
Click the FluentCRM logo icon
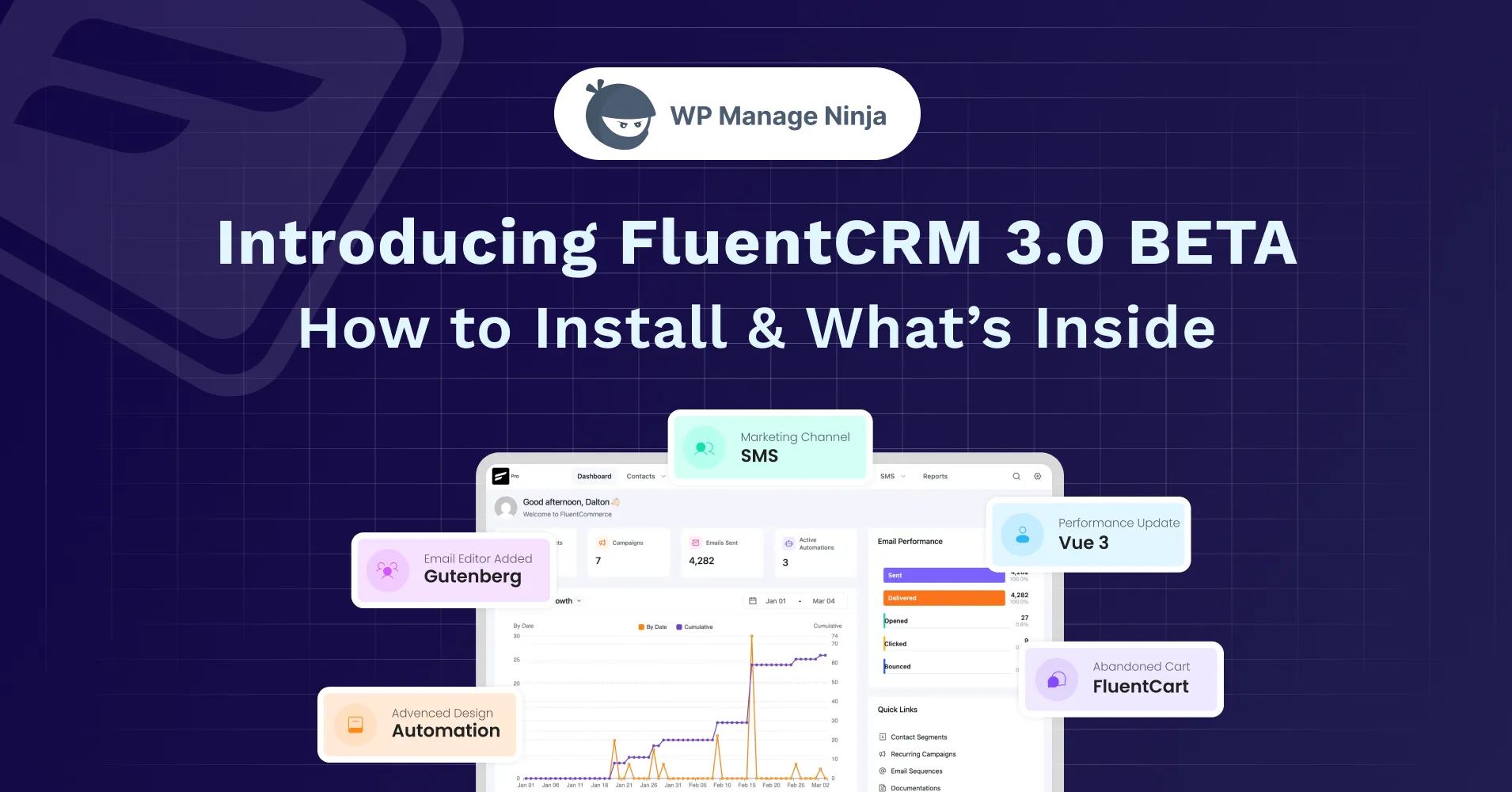point(500,476)
